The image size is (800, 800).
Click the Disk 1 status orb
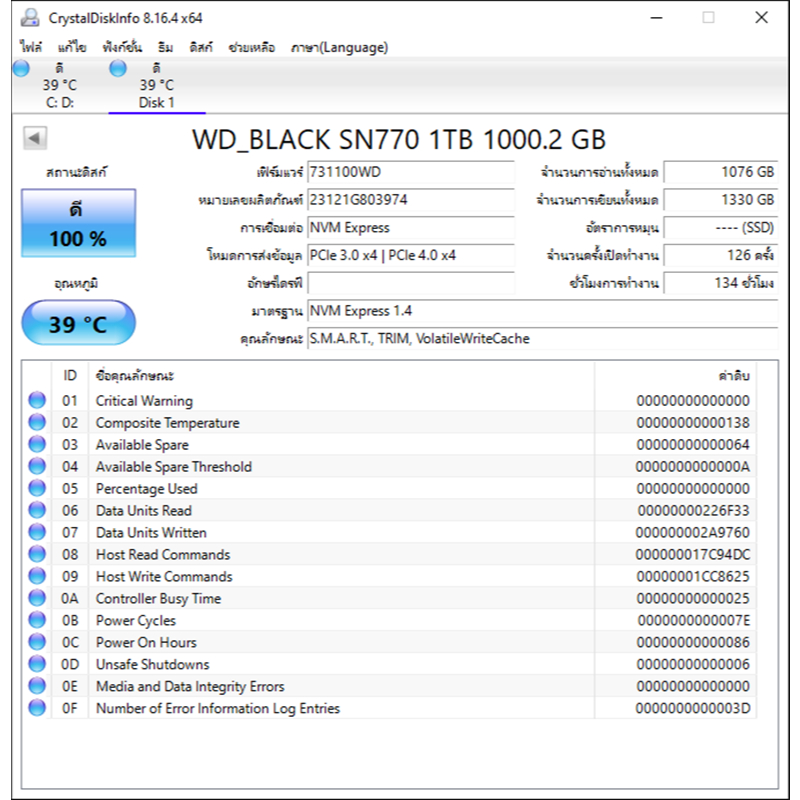(x=118, y=68)
